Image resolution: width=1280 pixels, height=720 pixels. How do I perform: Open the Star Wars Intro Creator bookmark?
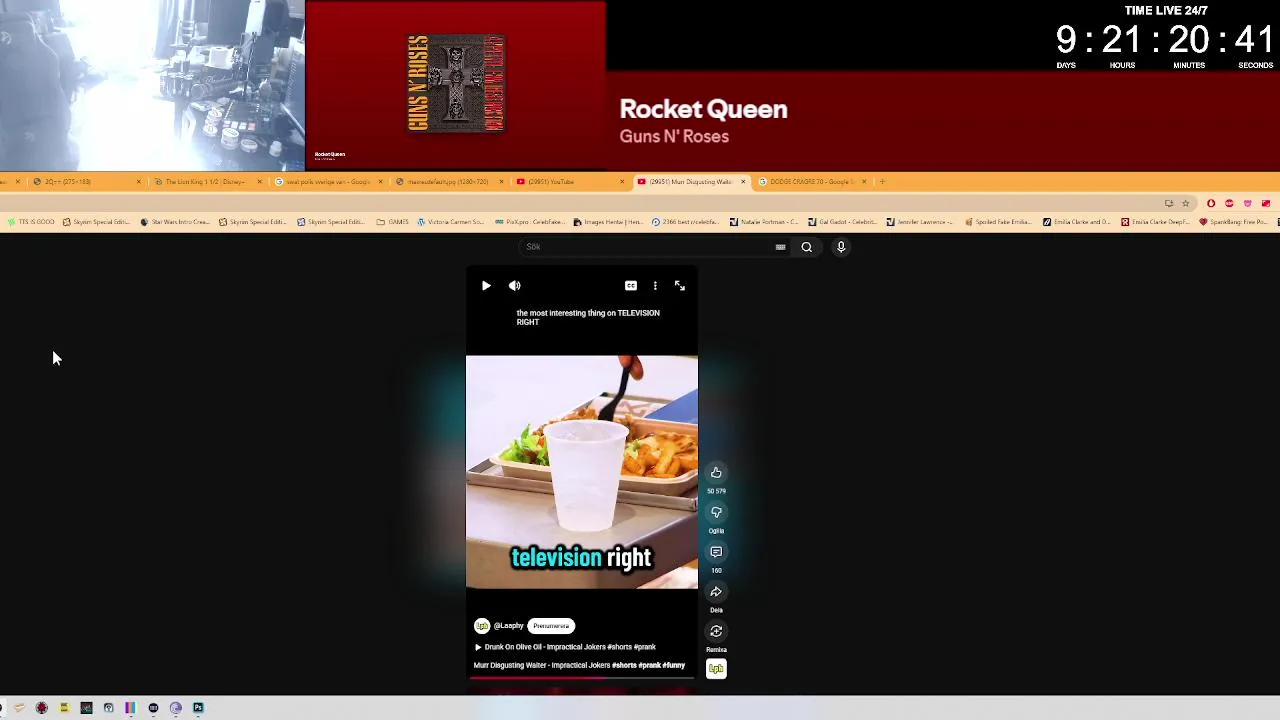(177, 222)
